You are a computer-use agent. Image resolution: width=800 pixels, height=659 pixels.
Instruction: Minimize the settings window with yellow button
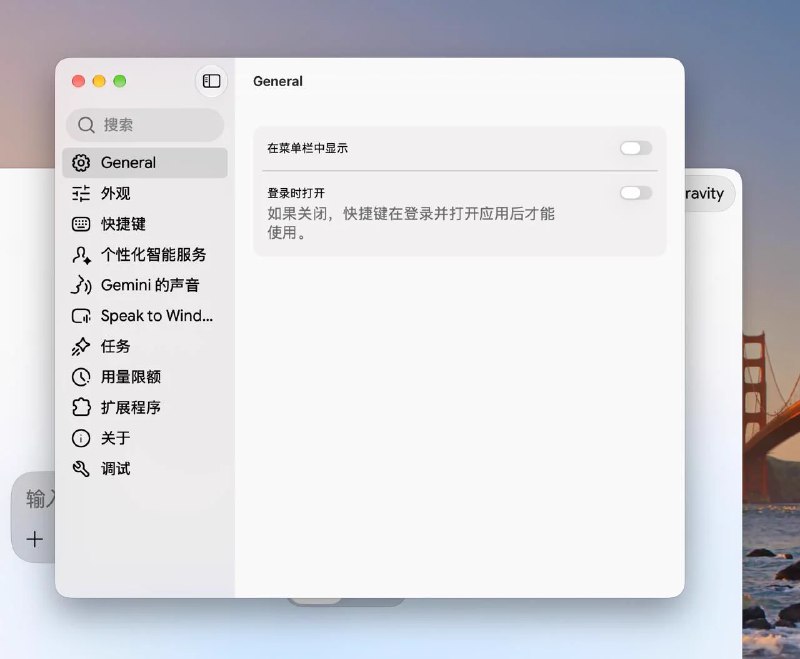(x=99, y=81)
